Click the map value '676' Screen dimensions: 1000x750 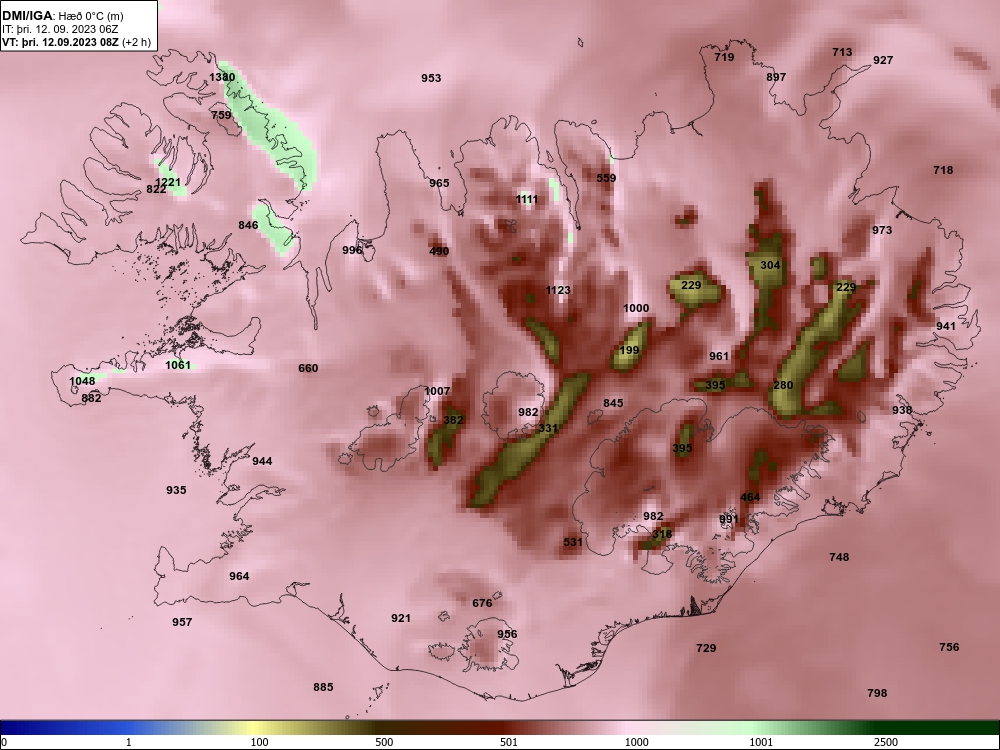point(482,603)
